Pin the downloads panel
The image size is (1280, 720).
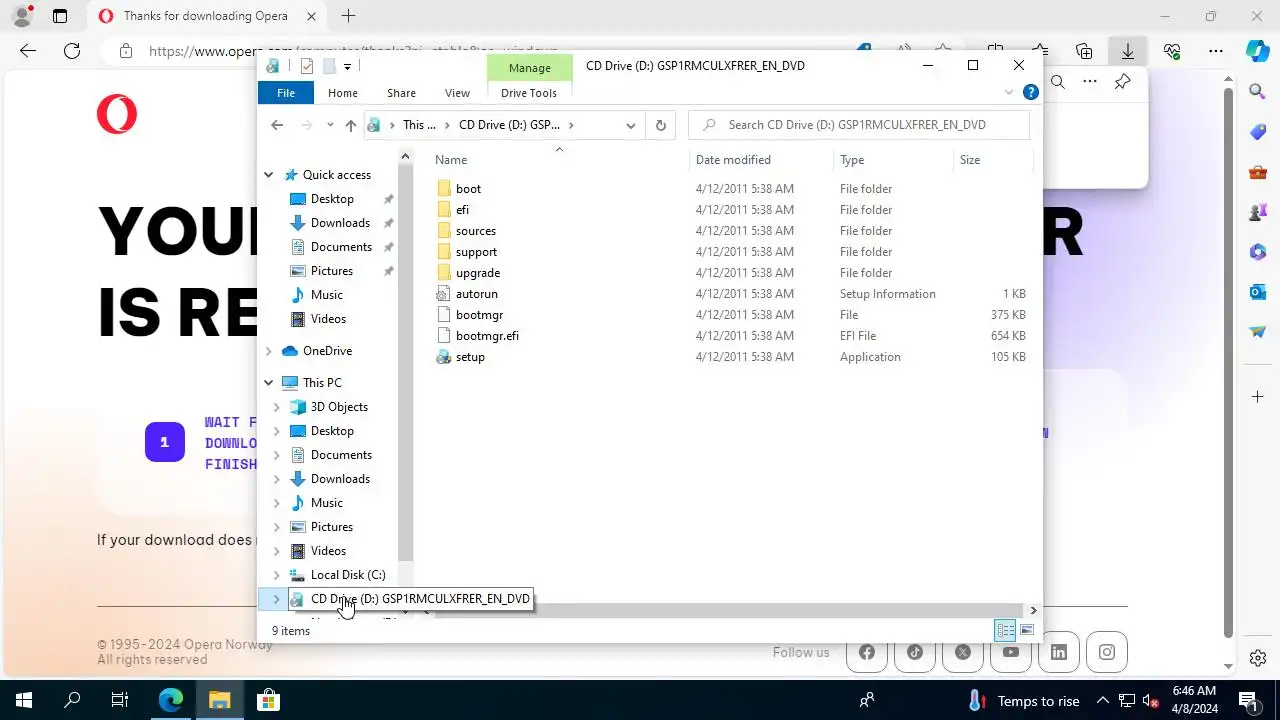1122,82
